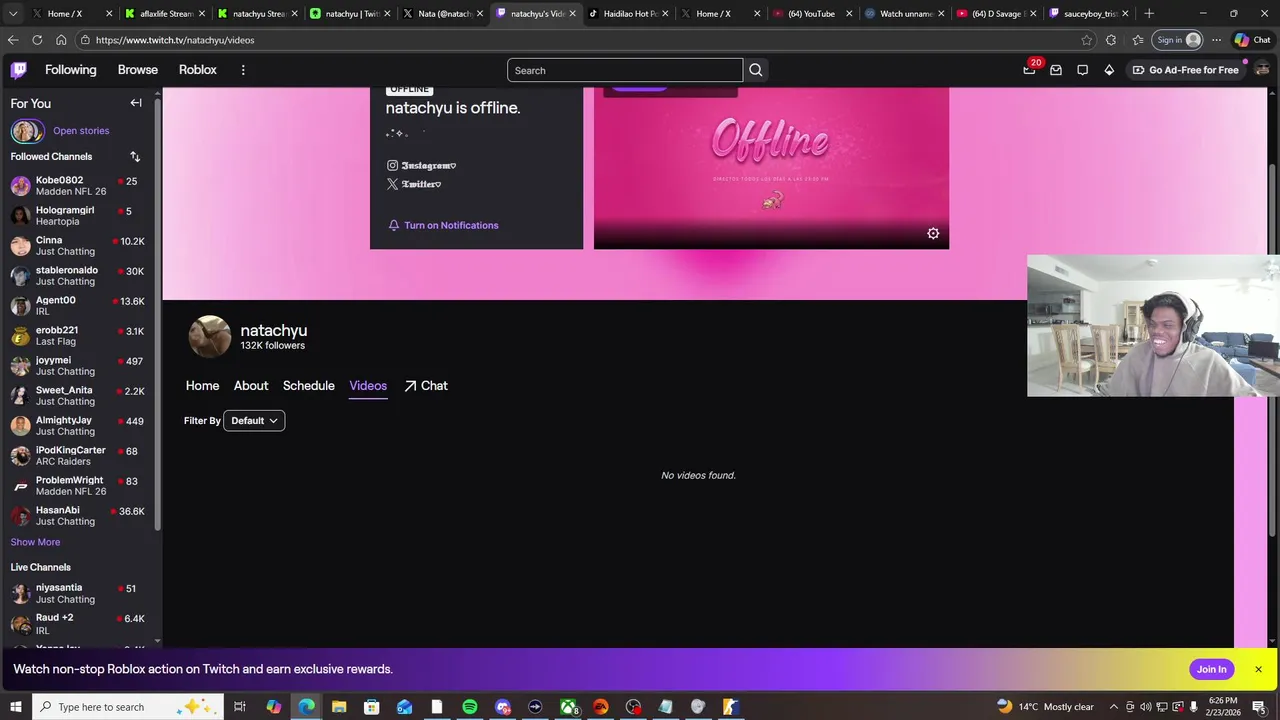Click Join In on Roblox banner
Image resolution: width=1280 pixels, height=720 pixels.
1211,669
